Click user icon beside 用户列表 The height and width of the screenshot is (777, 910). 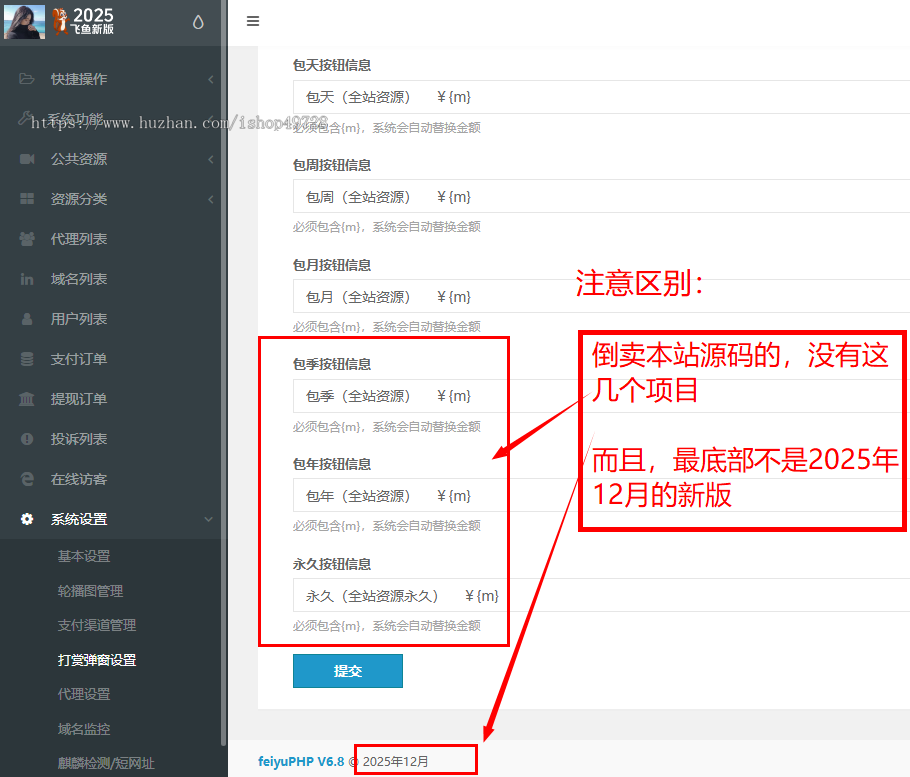pyautogui.click(x=27, y=319)
